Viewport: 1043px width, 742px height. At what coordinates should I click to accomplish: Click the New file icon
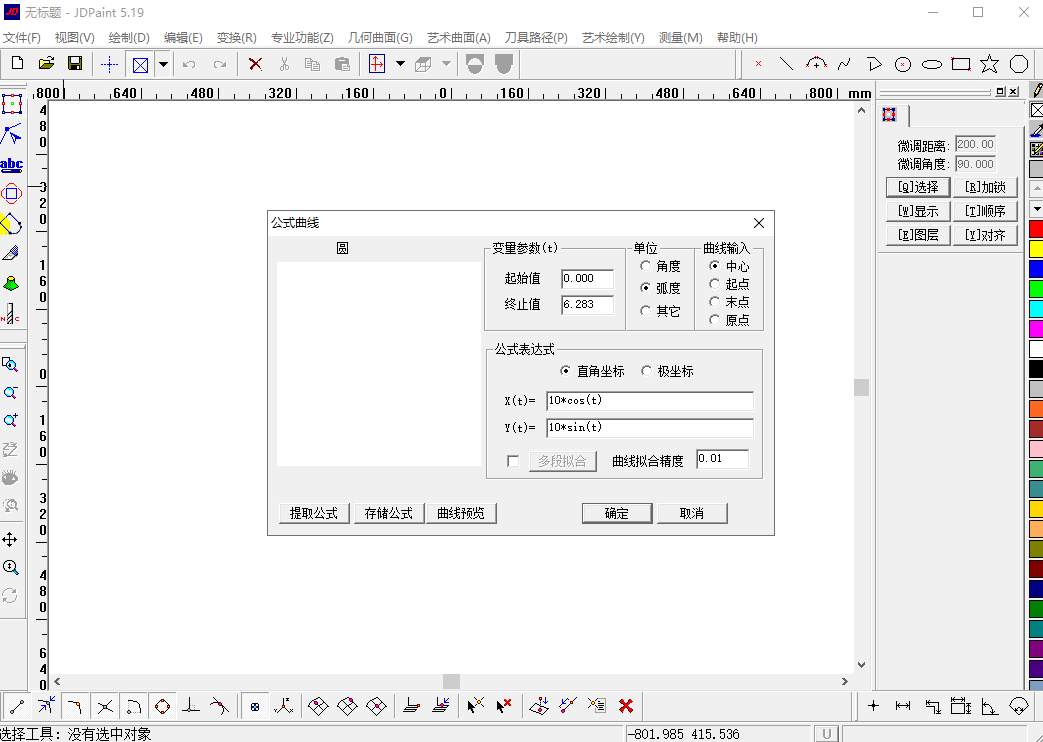pos(17,64)
